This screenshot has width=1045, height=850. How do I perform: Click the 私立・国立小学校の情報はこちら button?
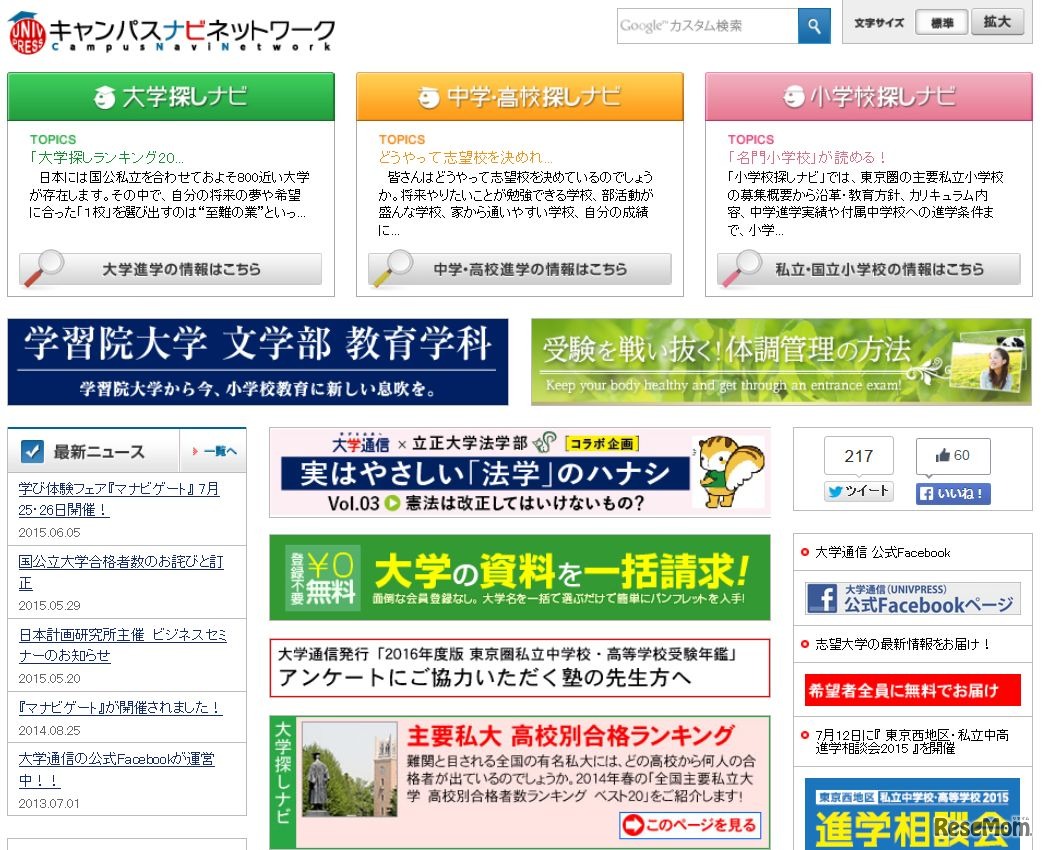coord(868,269)
